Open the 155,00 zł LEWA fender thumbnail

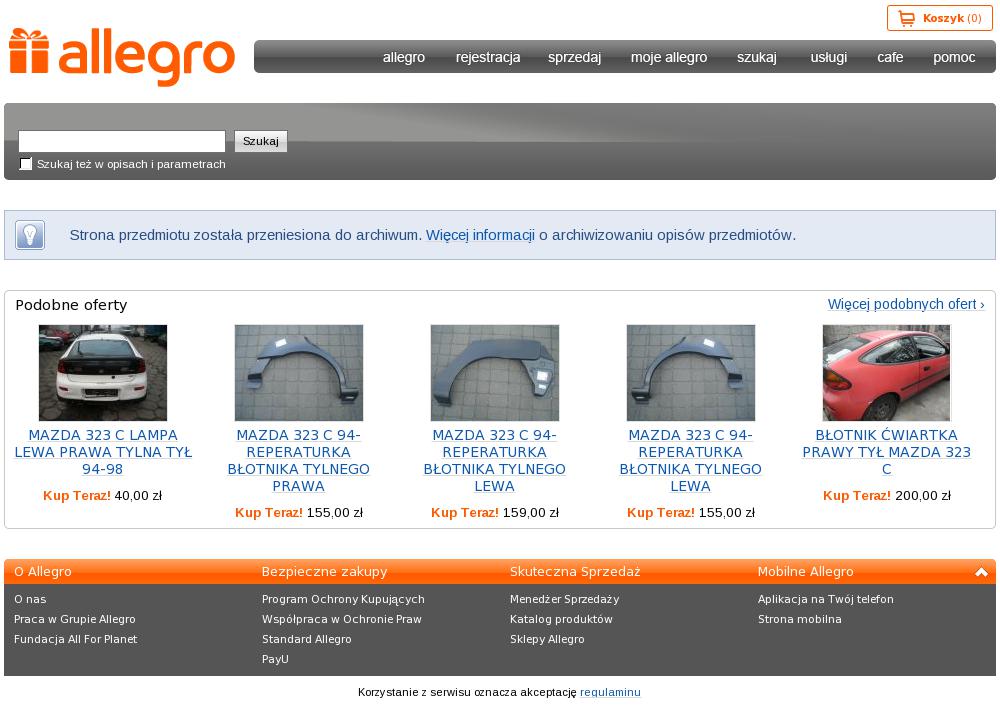[691, 373]
